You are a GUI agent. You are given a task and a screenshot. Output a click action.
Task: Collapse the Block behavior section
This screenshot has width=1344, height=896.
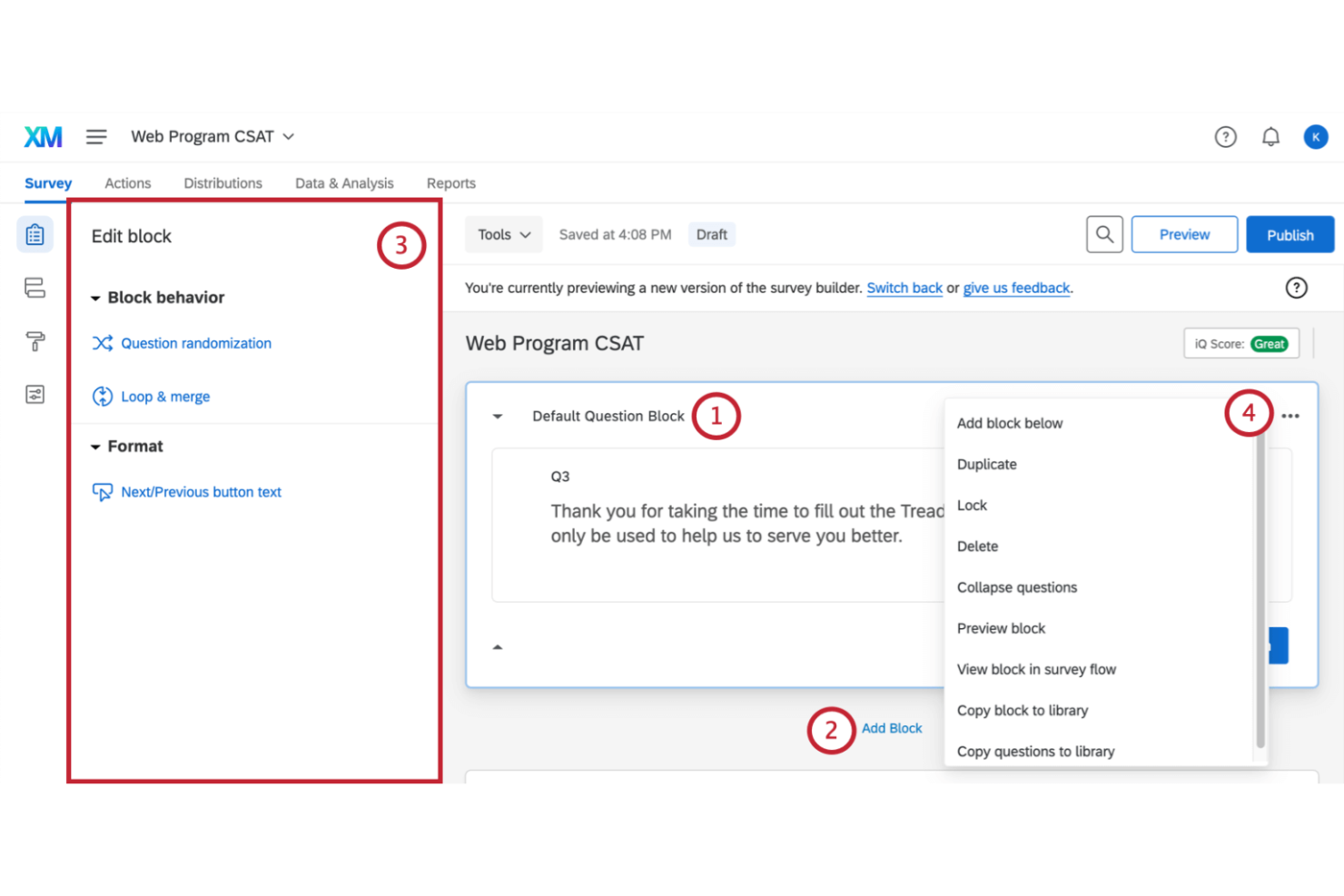(94, 297)
